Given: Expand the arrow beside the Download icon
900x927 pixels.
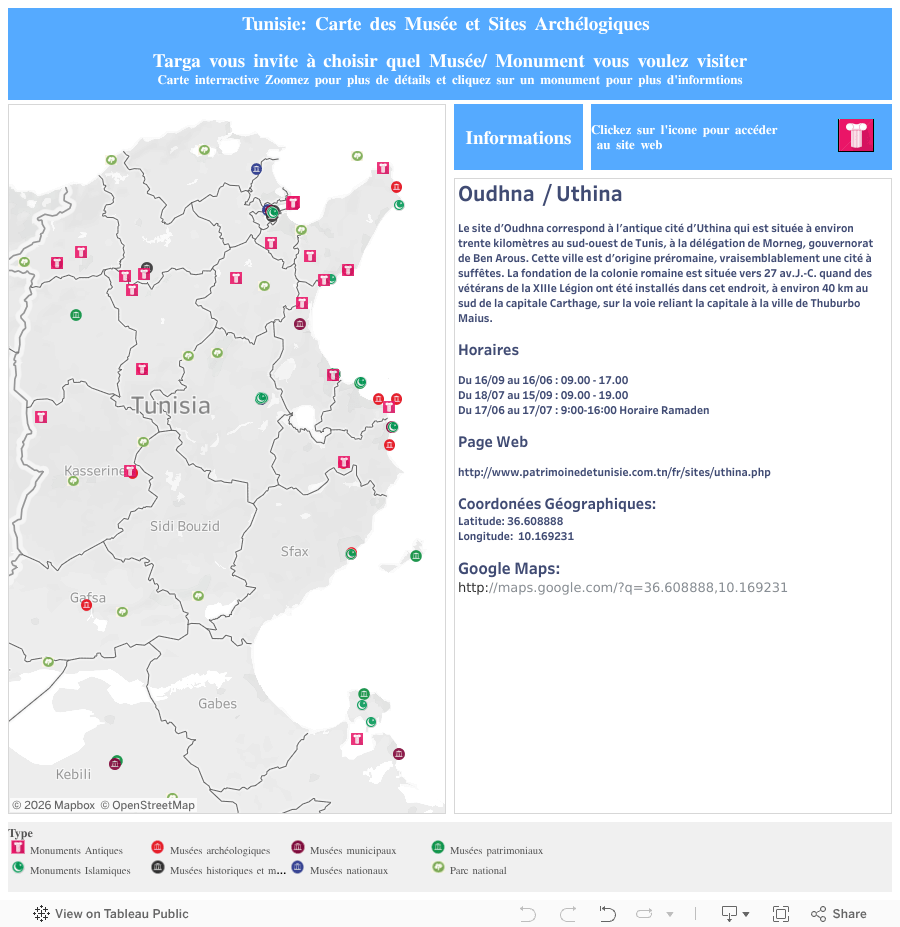Looking at the screenshot, I should 746,914.
